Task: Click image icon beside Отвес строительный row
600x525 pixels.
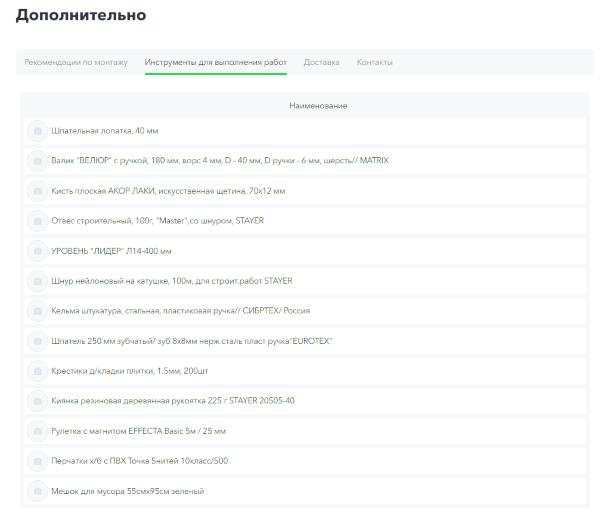Action: [38, 221]
